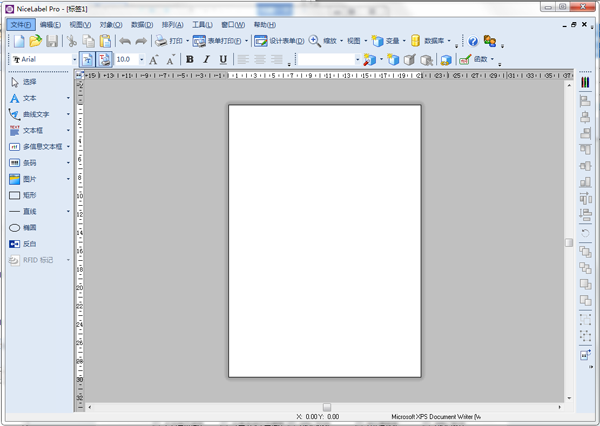Image resolution: width=600 pixels, height=426 pixels.
Task: Click the open folder icon
Action: click(35, 41)
